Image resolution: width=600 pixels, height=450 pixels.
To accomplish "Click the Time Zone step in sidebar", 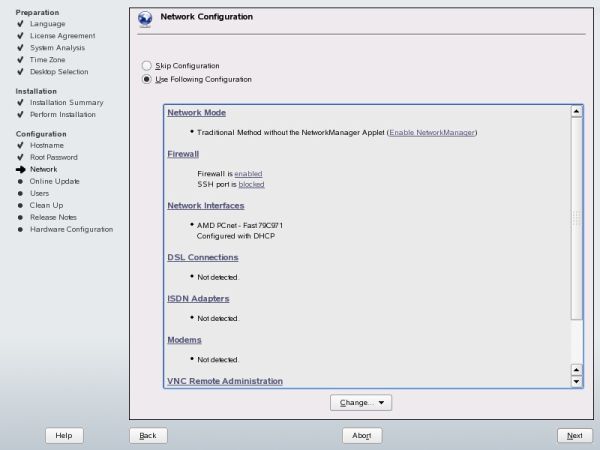I will (48, 60).
